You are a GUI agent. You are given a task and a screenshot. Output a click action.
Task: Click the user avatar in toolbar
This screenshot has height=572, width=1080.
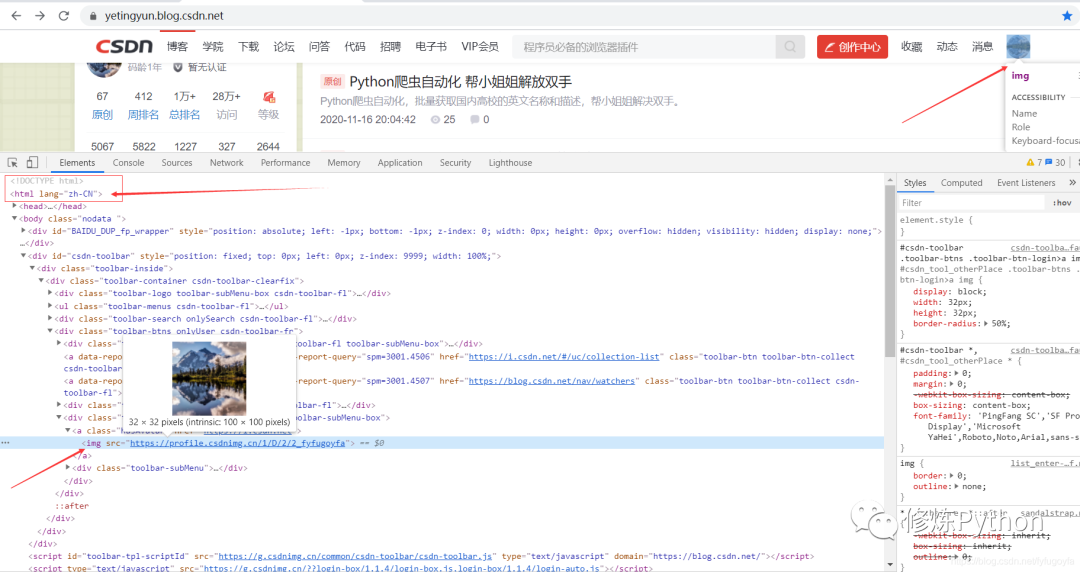click(x=1018, y=46)
